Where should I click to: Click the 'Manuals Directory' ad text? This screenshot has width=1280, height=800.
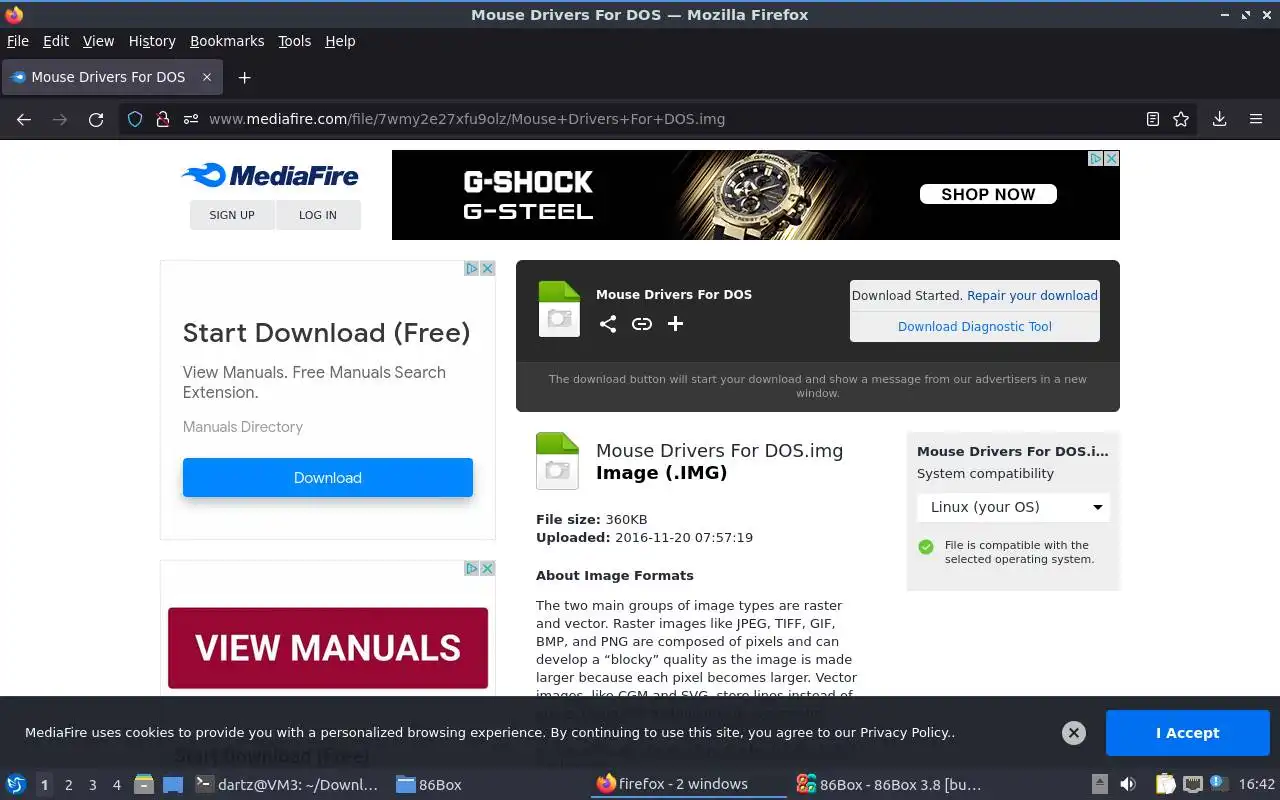coord(243,427)
